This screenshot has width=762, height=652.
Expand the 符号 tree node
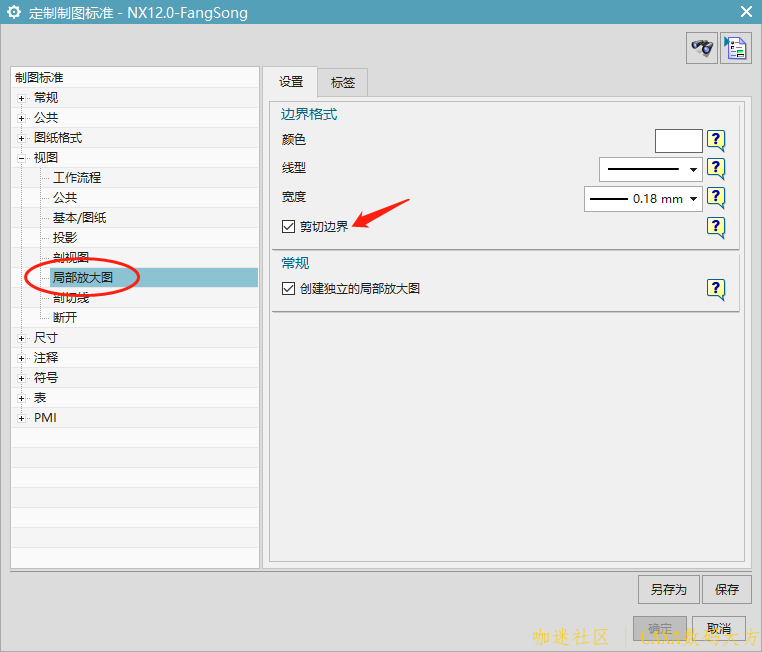(x=21, y=378)
